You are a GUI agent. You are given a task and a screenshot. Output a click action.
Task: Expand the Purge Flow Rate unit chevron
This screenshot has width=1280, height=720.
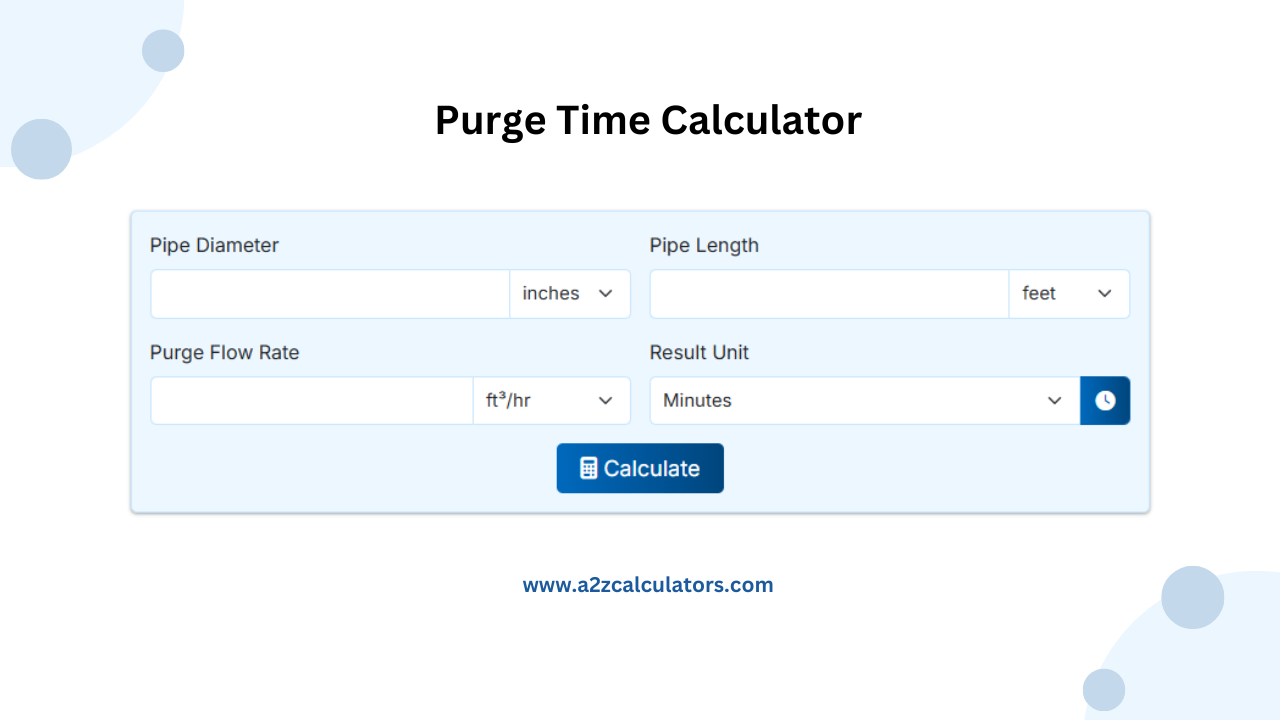pos(606,400)
